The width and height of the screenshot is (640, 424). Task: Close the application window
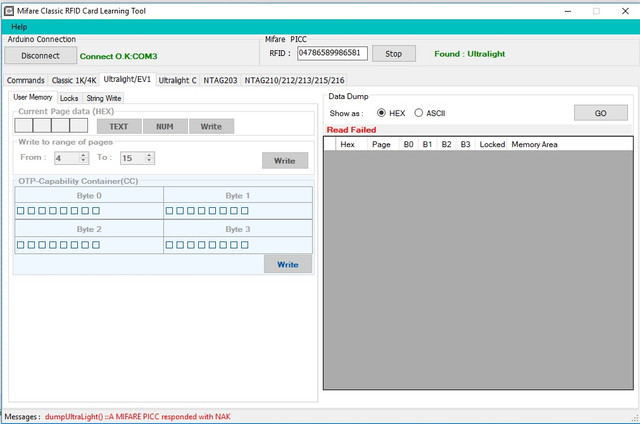(625, 11)
